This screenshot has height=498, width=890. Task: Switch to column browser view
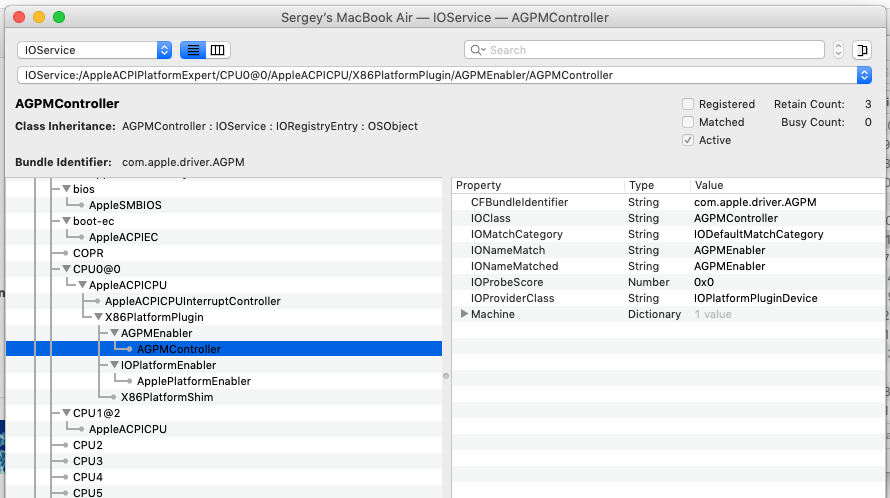point(217,50)
